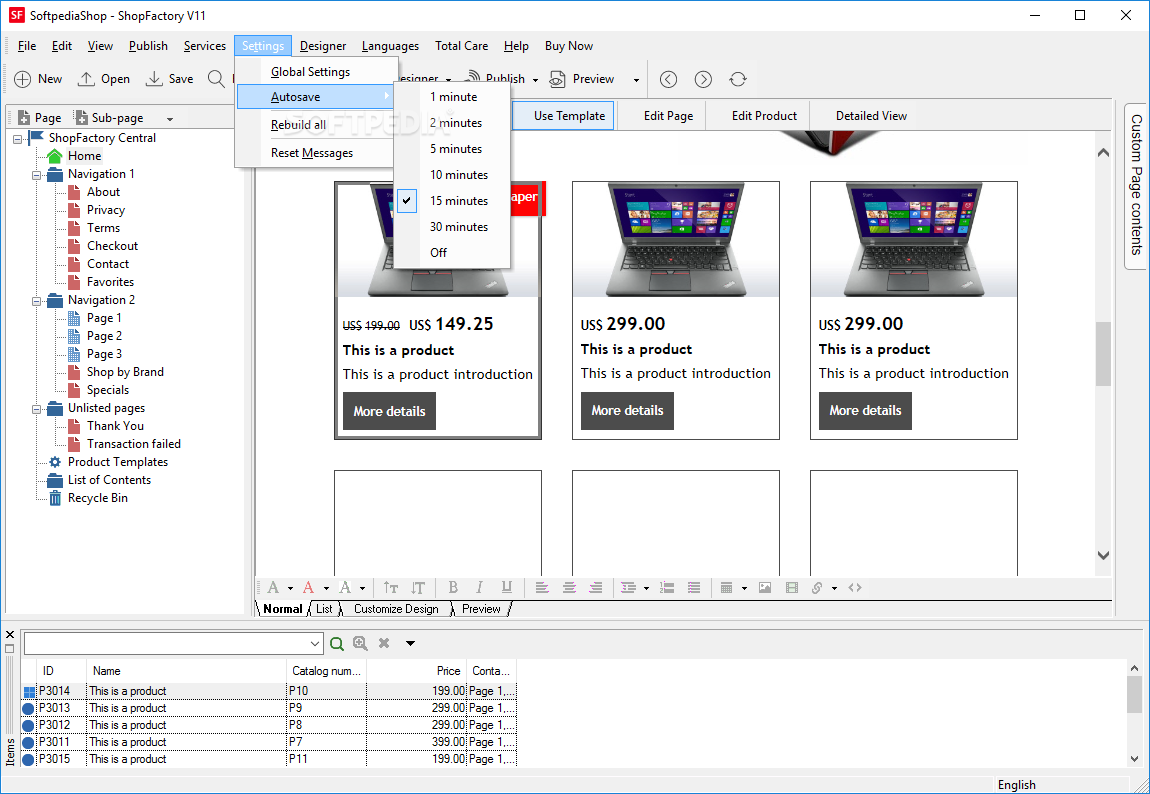Click the Edit Product button
Viewport: 1150px width, 794px height.
[764, 116]
